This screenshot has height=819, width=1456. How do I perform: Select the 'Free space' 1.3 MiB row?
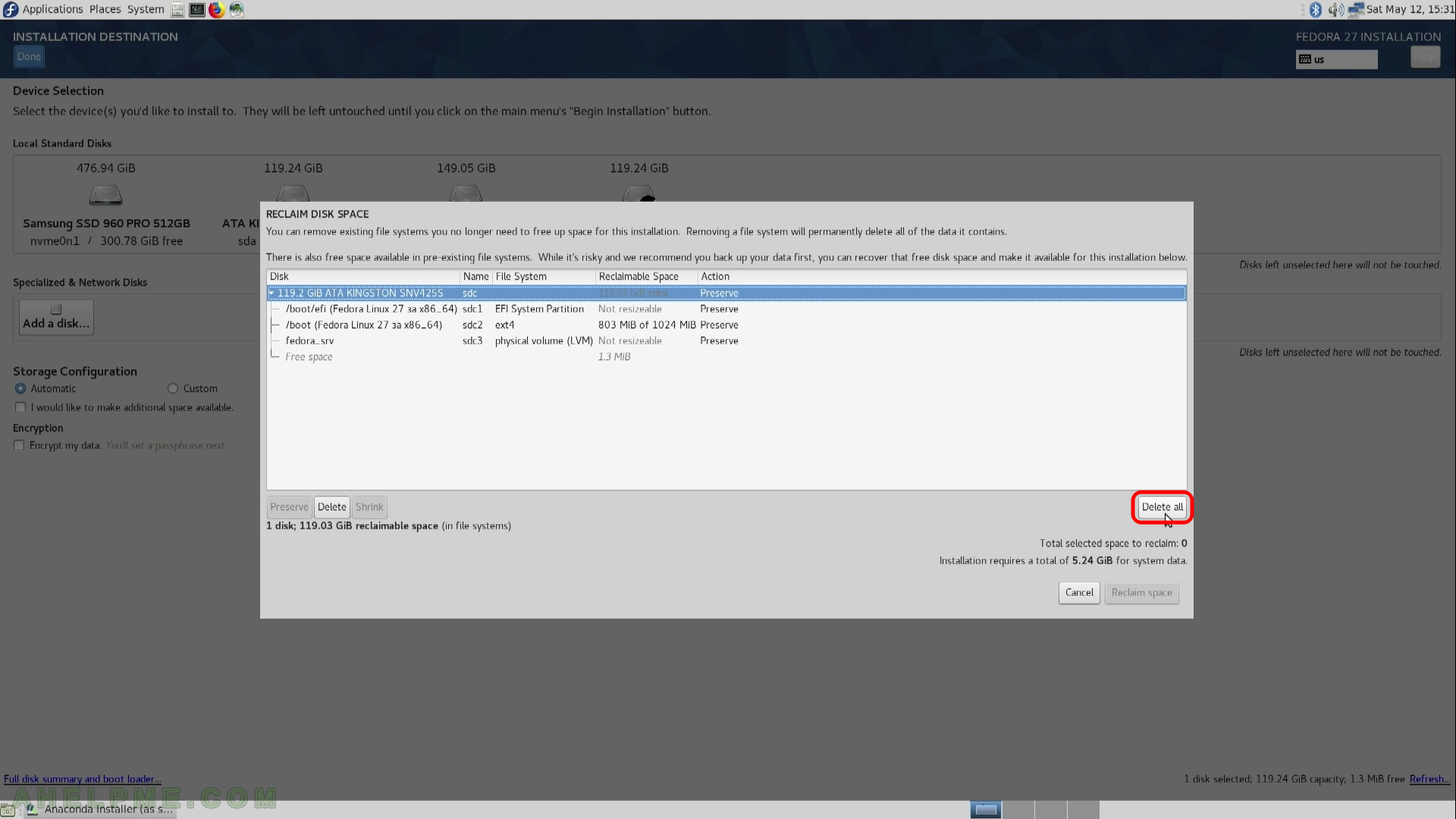tap(726, 356)
